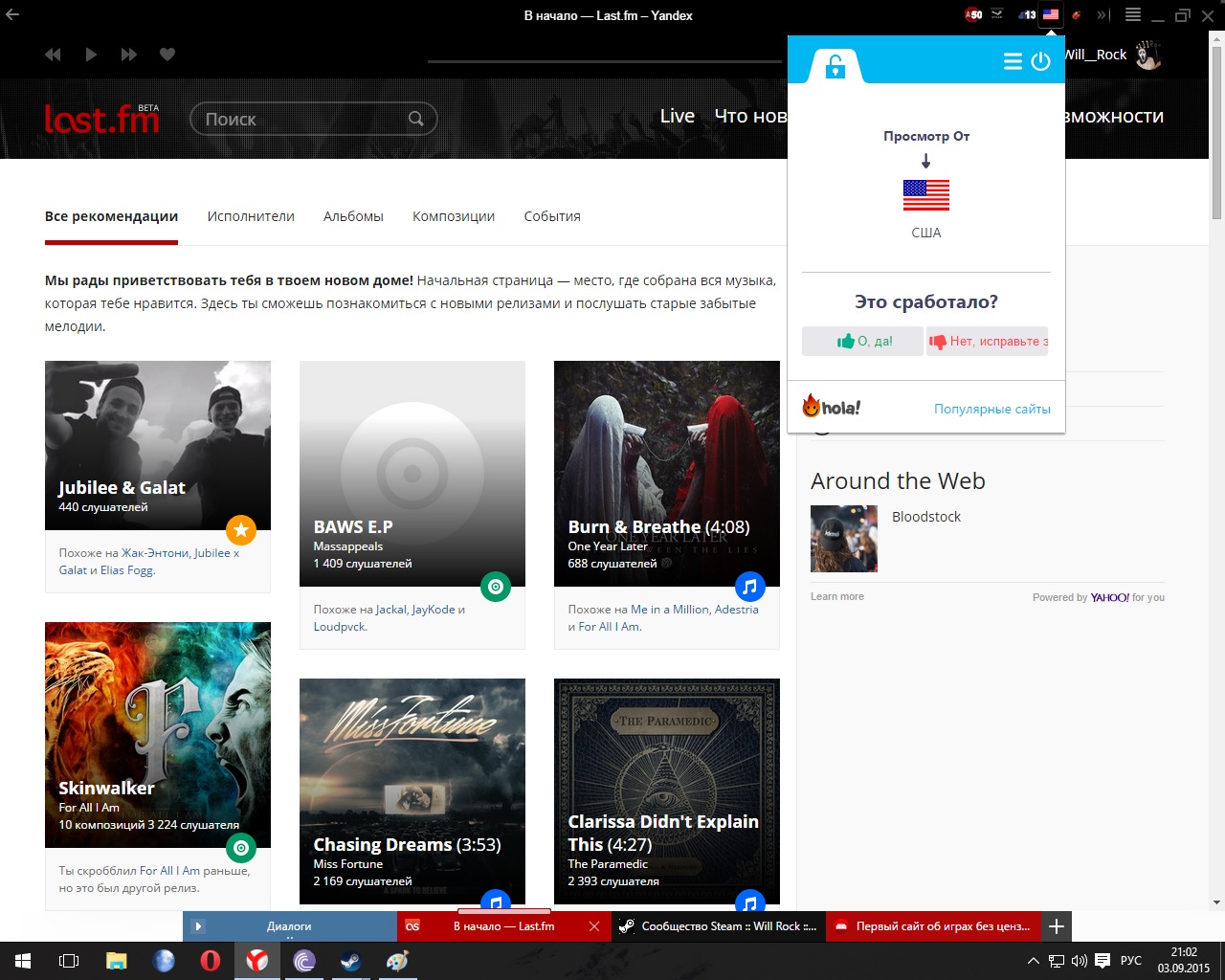Screen dimensions: 1225x980
Task: Switch to the Исполнители tab
Action: [251, 216]
